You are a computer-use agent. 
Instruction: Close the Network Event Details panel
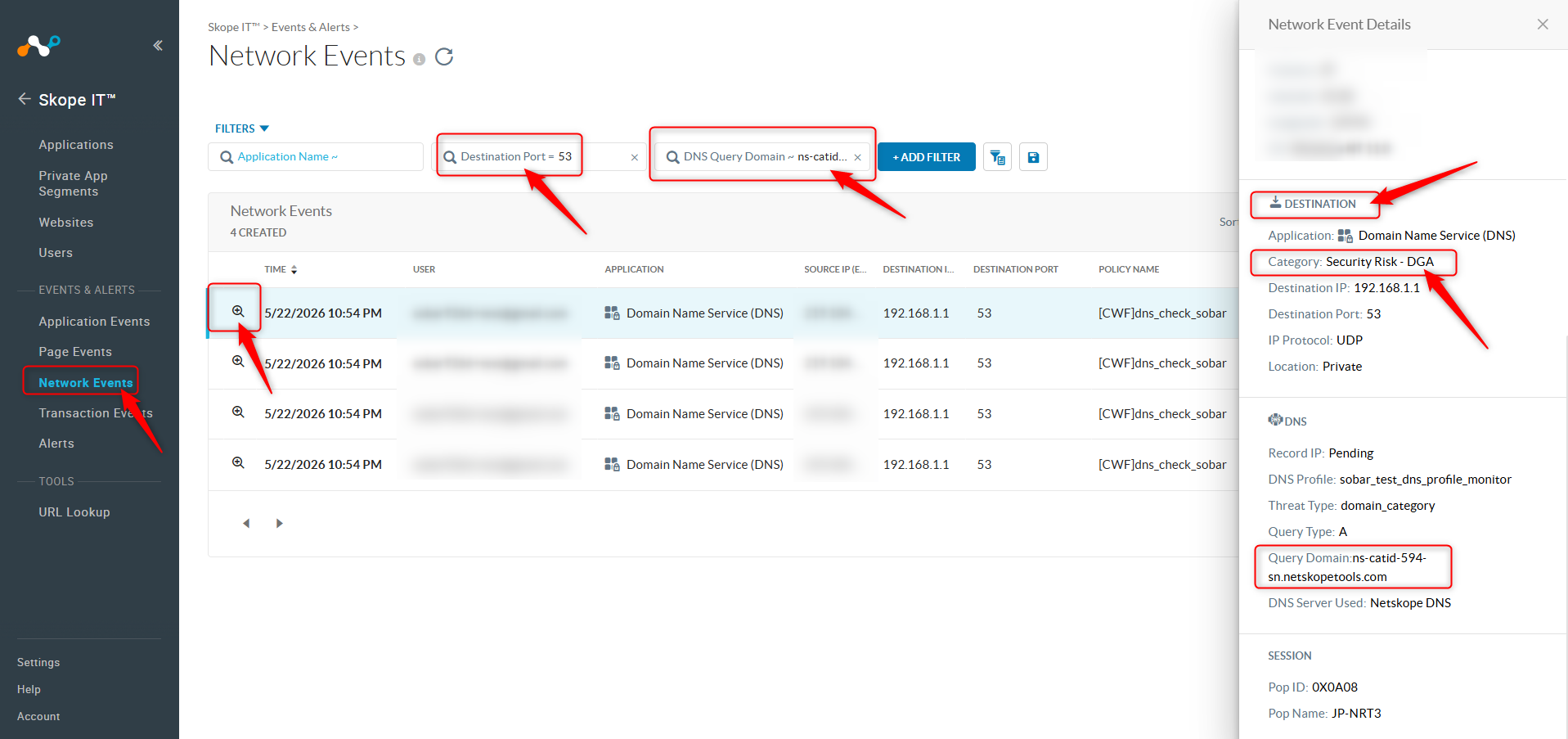point(1543,25)
